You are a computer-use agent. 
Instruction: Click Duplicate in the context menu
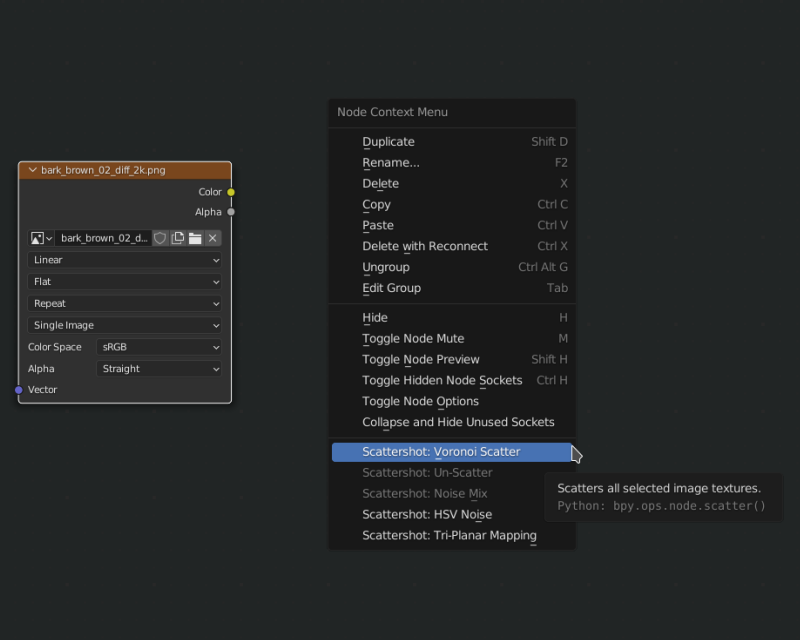click(x=388, y=142)
